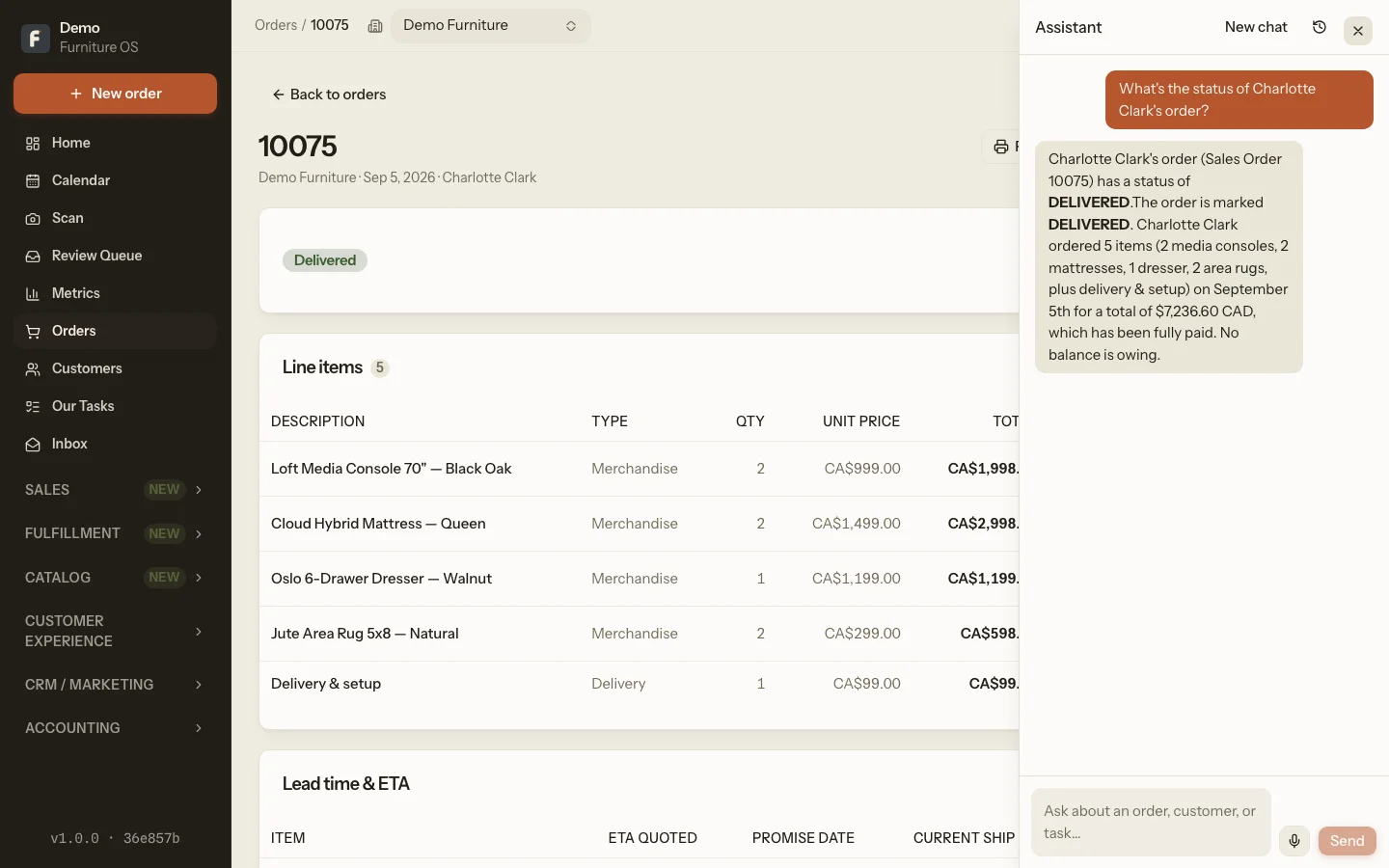Click the Metrics chart icon
1389x868 pixels.
point(33,294)
